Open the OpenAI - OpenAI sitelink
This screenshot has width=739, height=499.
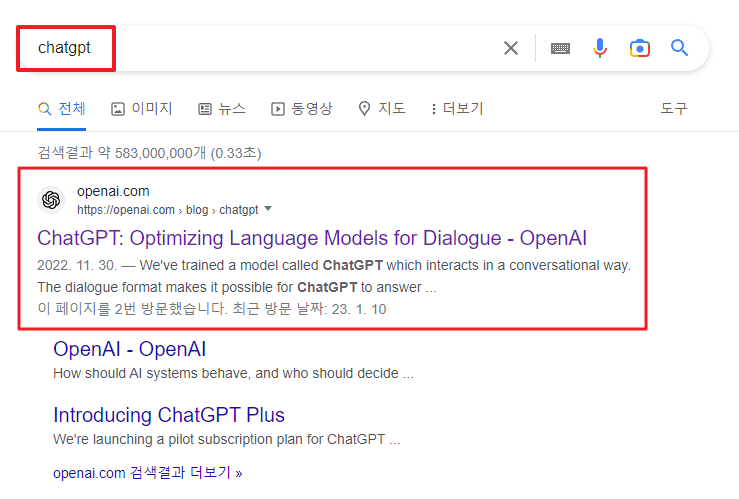point(130,349)
